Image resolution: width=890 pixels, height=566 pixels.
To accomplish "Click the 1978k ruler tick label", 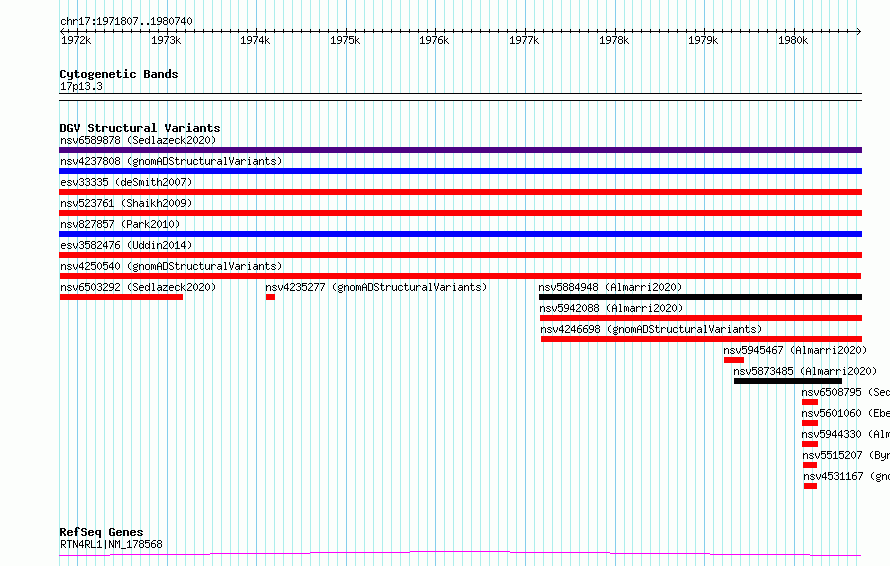I will pos(614,40).
